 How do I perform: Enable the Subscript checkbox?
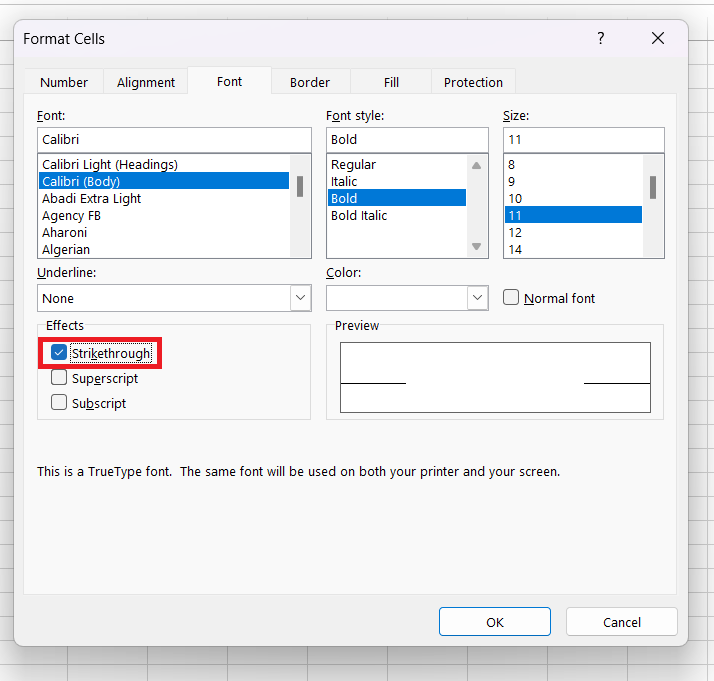[x=59, y=402]
